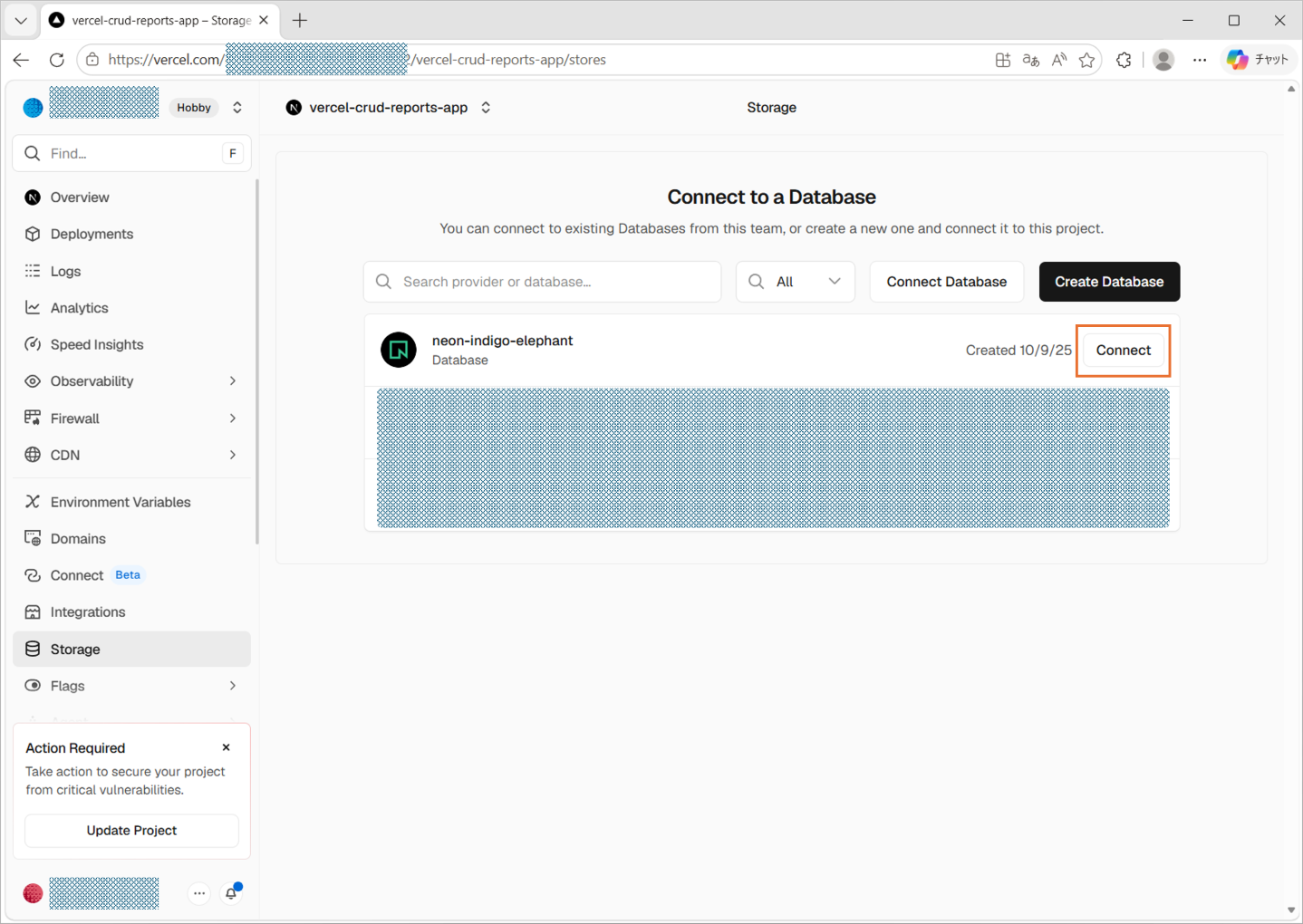
Task: Open the project switcher chevrons
Action: 486,108
